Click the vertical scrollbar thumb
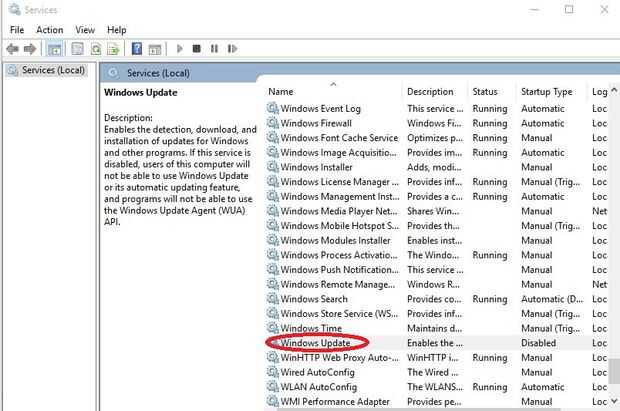620x411 pixels. tap(614, 371)
